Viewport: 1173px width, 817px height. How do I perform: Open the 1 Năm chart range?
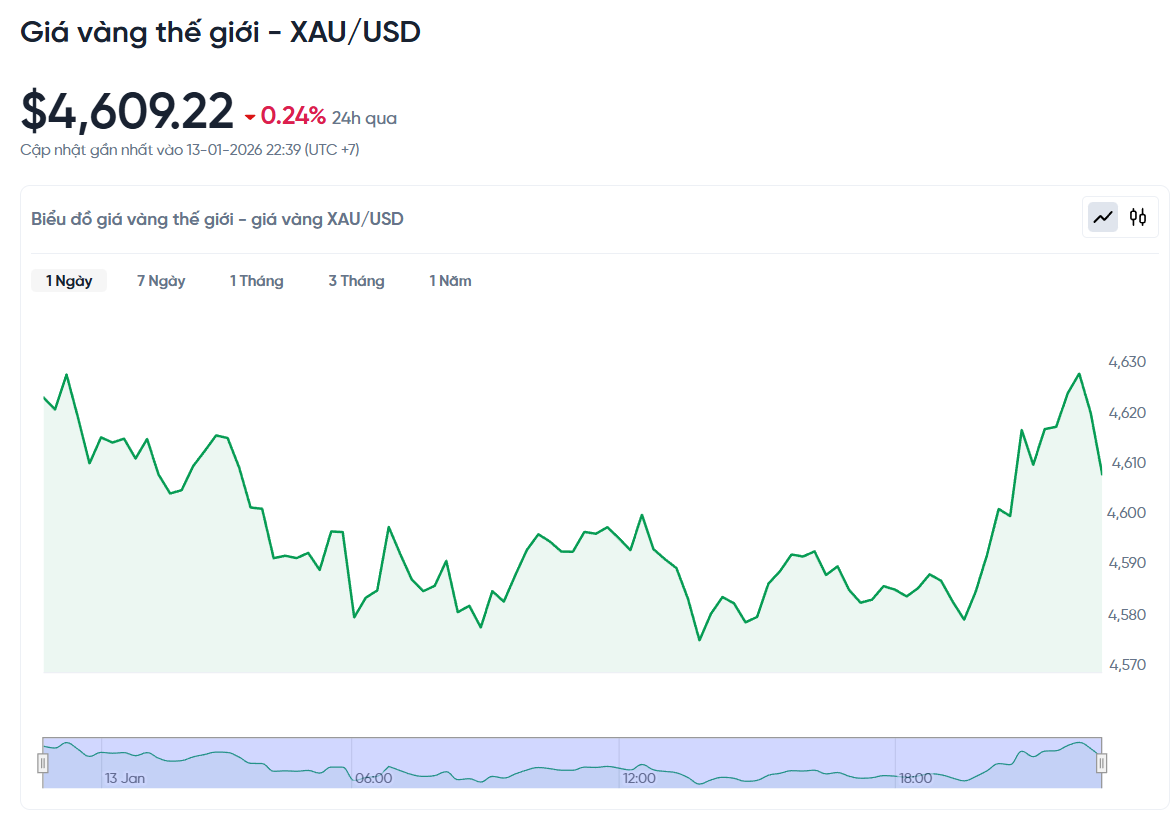[450, 281]
